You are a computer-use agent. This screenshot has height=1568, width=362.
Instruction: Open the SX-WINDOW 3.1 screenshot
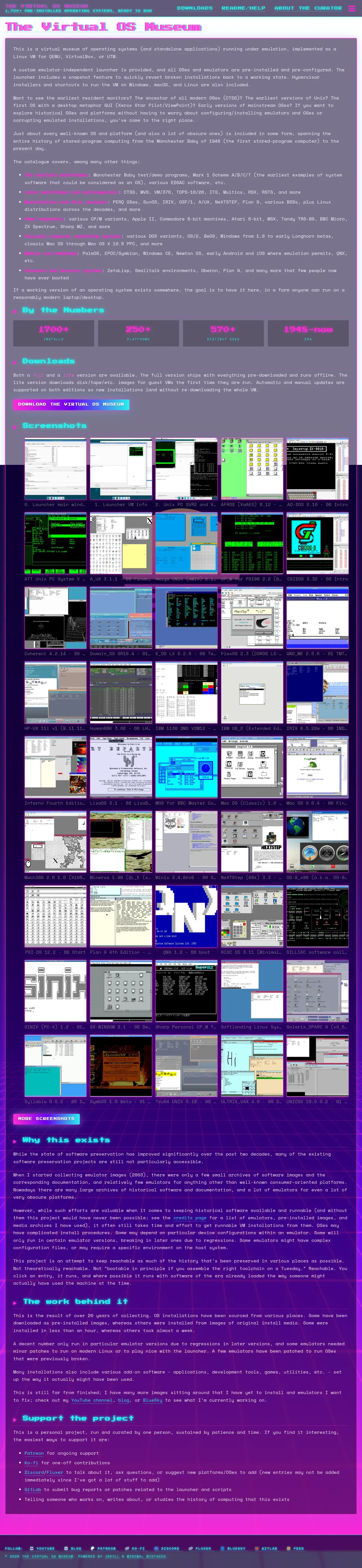pyautogui.click(x=121, y=991)
